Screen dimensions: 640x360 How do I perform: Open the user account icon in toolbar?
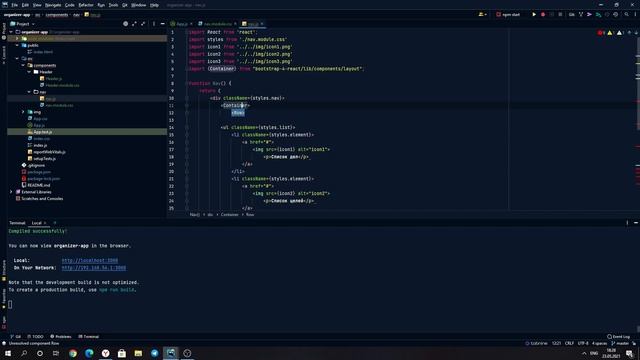tap(482, 15)
